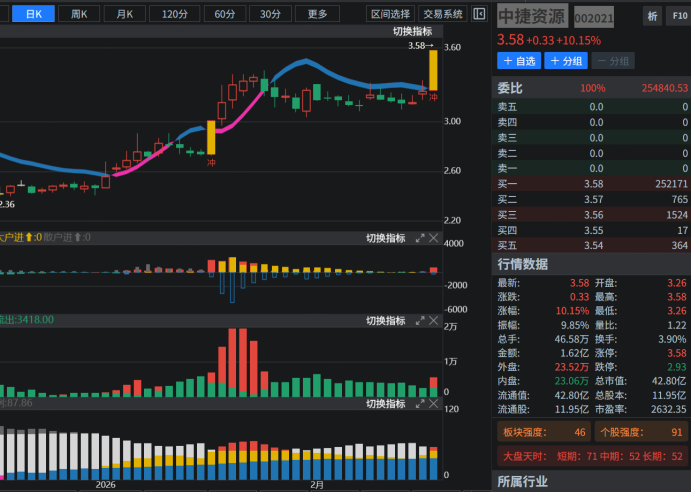Image resolution: width=691 pixels, height=492 pixels.
Task: Open the 交易系统 button
Action: (x=442, y=14)
